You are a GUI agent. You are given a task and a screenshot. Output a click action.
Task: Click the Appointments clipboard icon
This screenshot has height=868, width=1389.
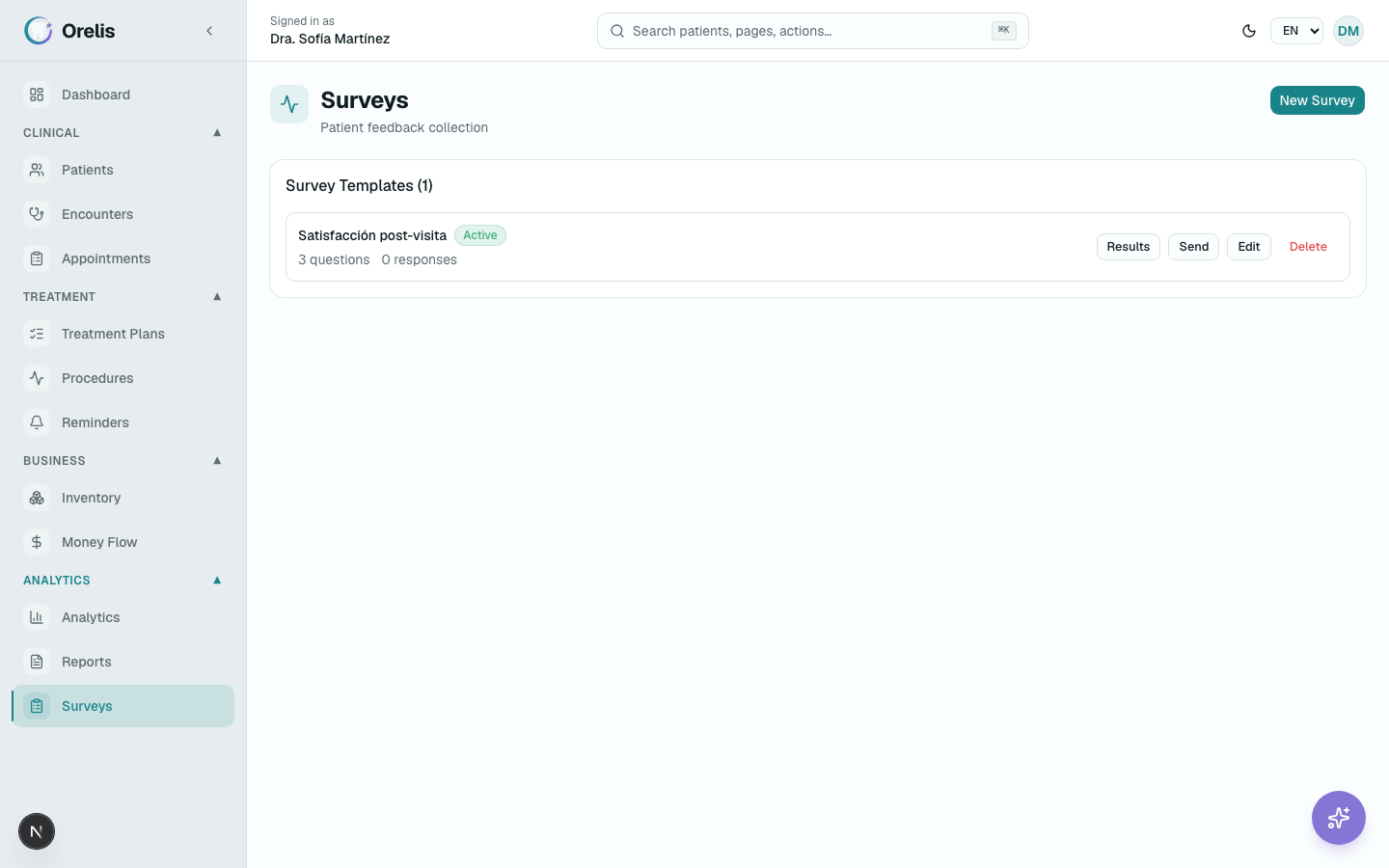[x=37, y=258]
